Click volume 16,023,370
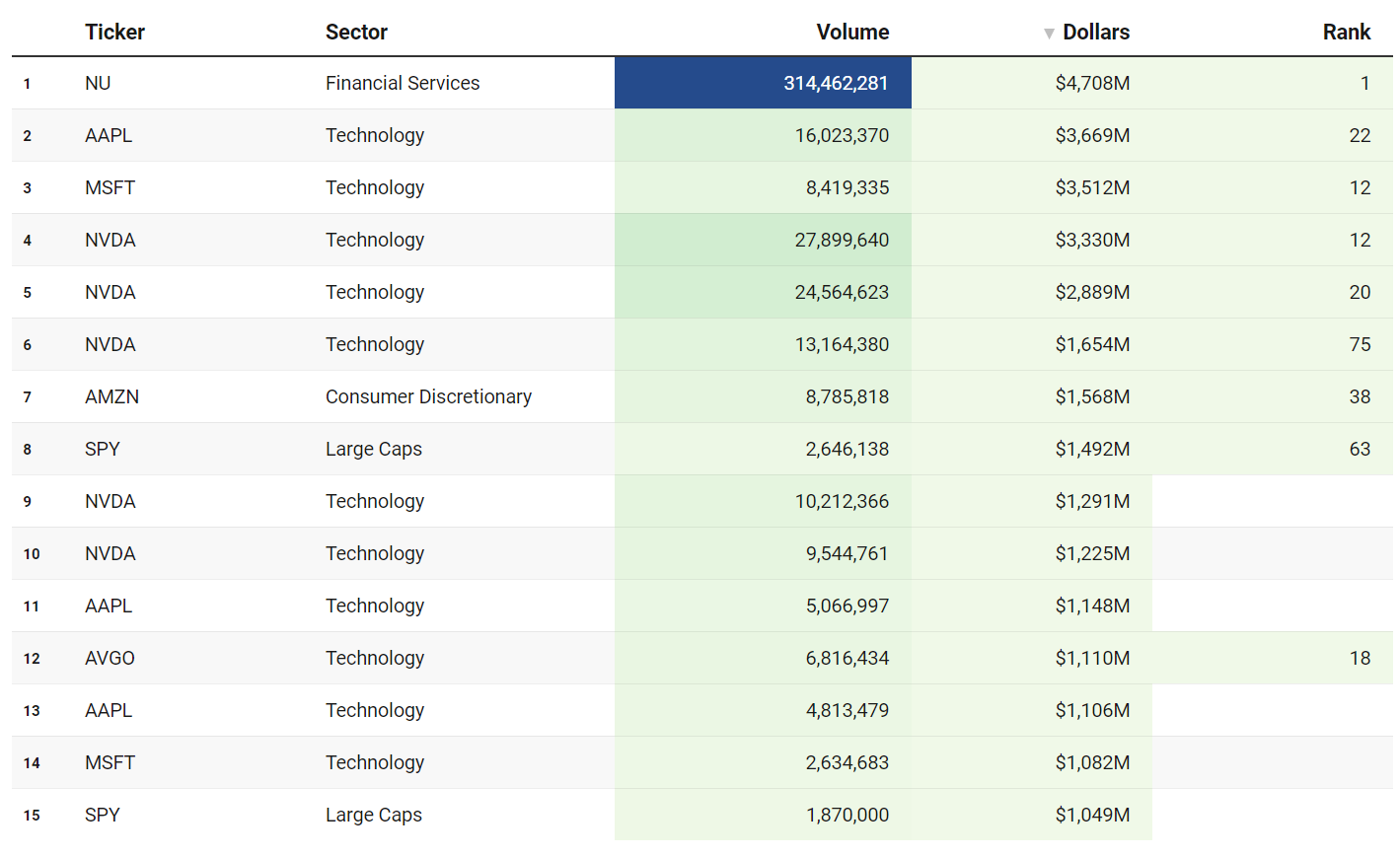The width and height of the screenshot is (1400, 857). pyautogui.click(x=842, y=136)
